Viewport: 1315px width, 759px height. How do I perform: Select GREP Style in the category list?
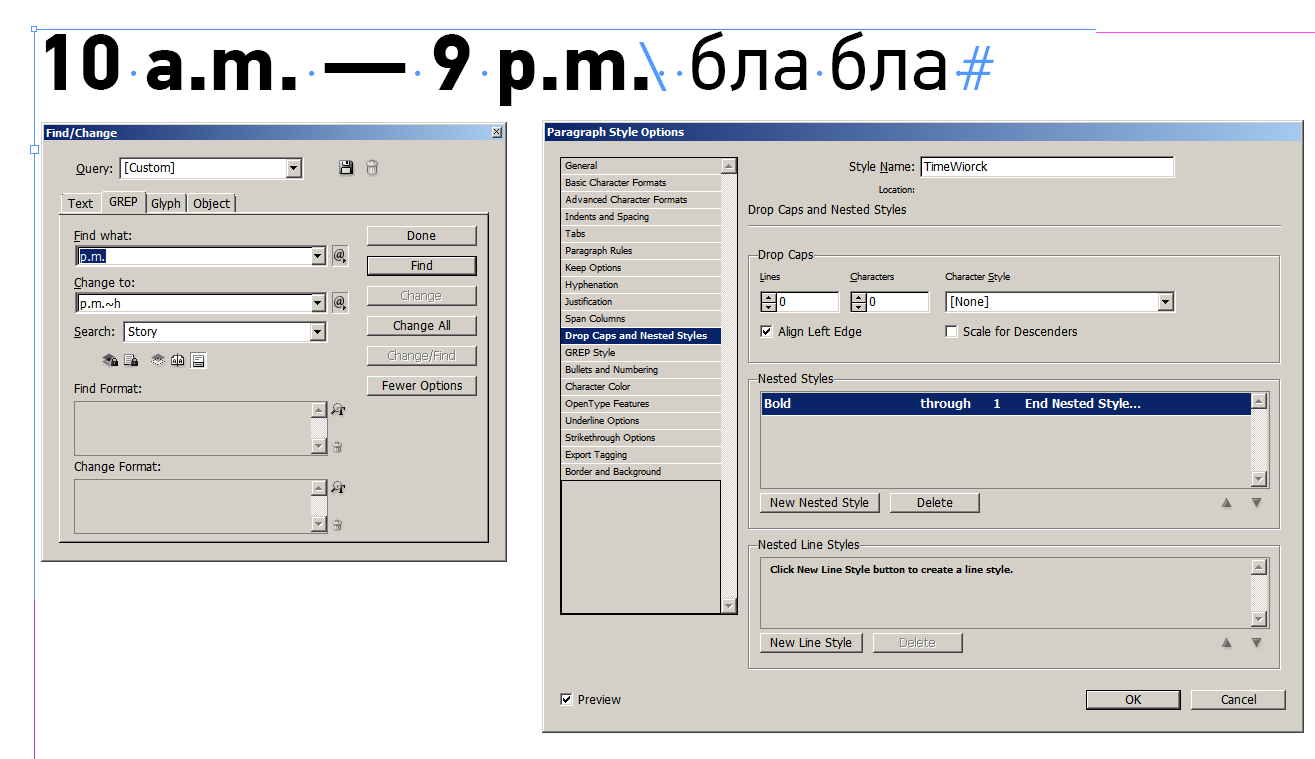coord(640,352)
